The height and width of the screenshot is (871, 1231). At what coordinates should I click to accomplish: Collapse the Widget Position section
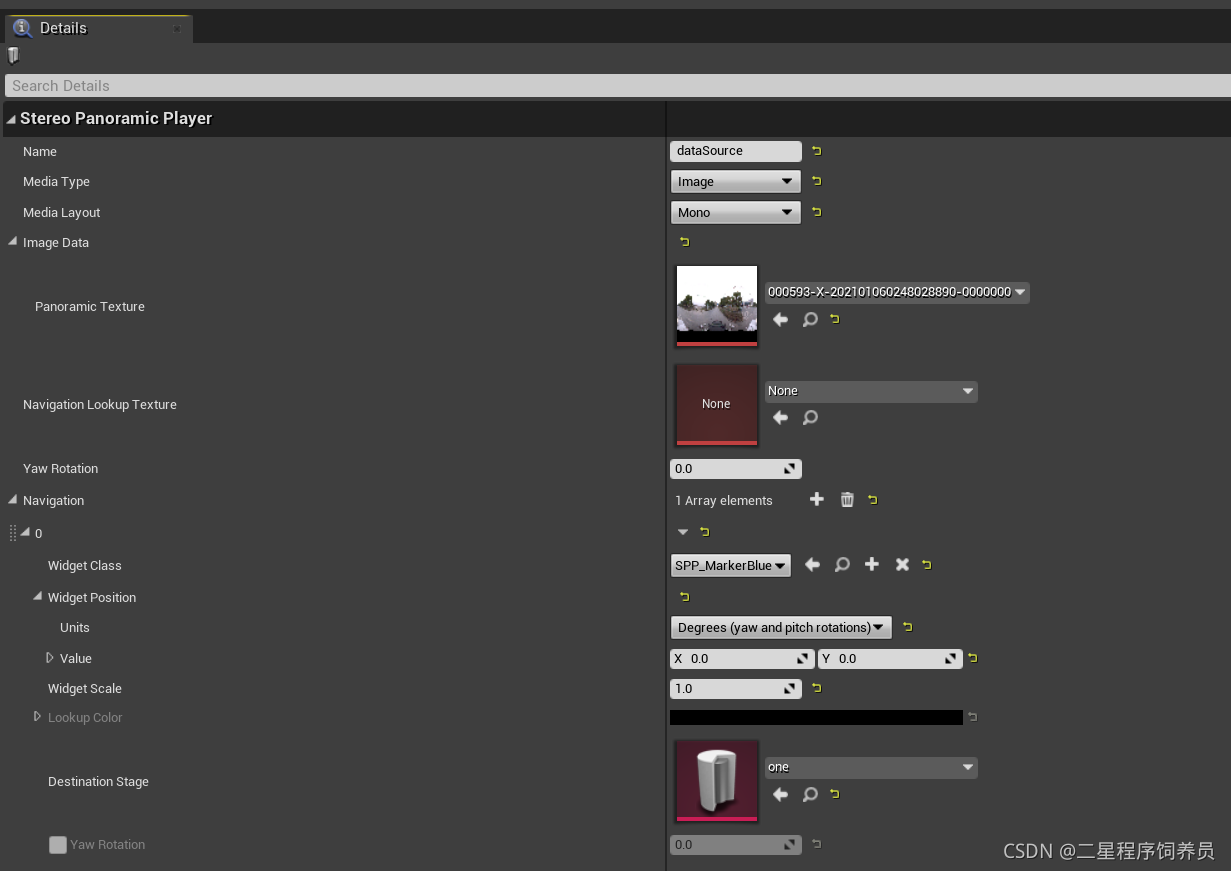pos(38,596)
